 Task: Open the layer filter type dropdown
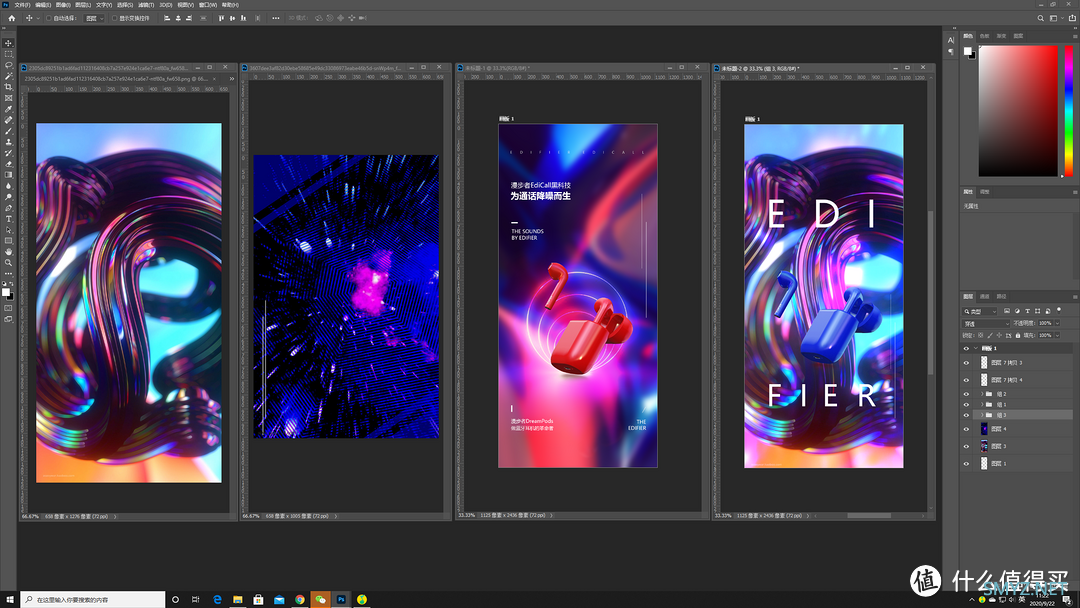981,311
